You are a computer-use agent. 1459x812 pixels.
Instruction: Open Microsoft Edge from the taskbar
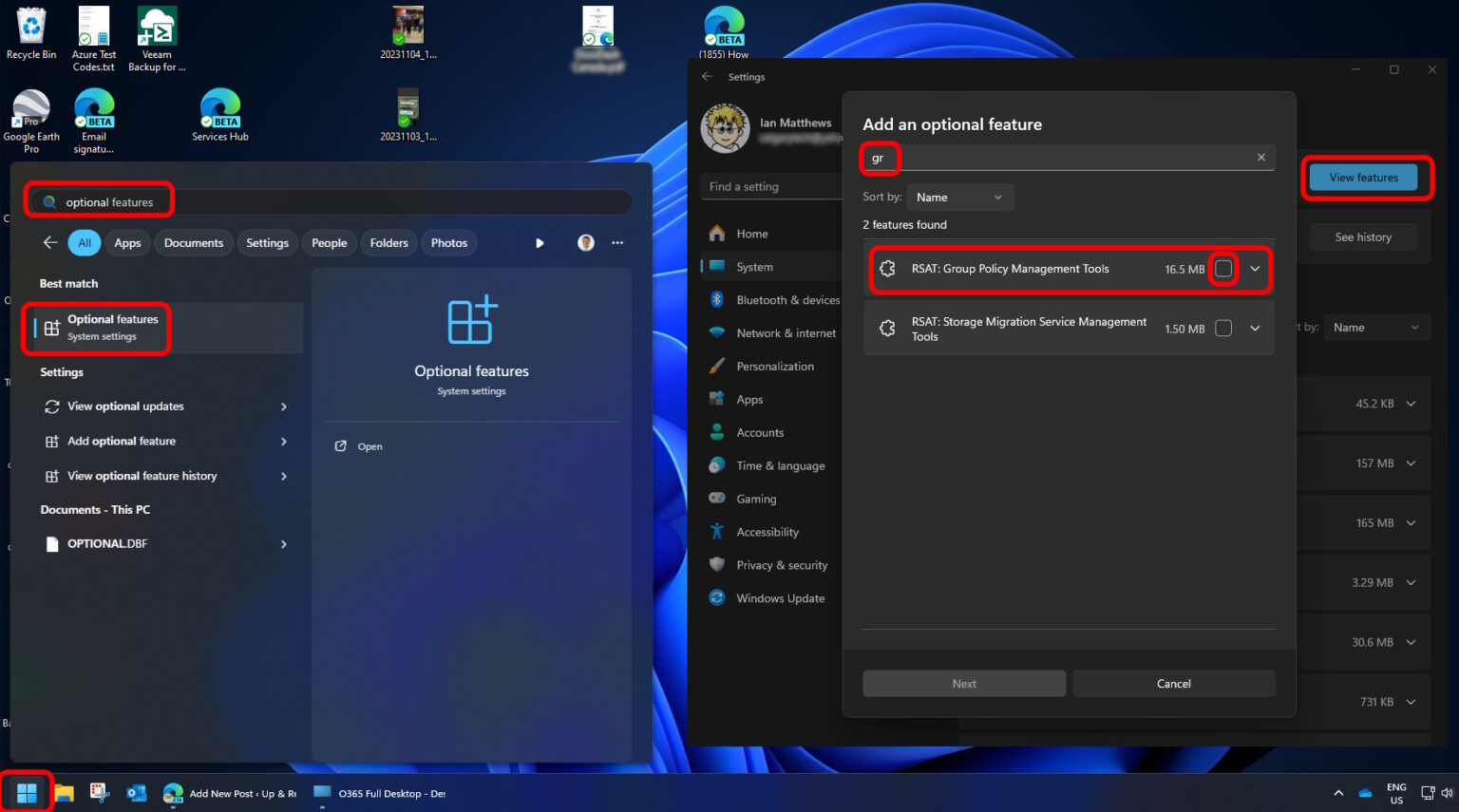coord(172,792)
